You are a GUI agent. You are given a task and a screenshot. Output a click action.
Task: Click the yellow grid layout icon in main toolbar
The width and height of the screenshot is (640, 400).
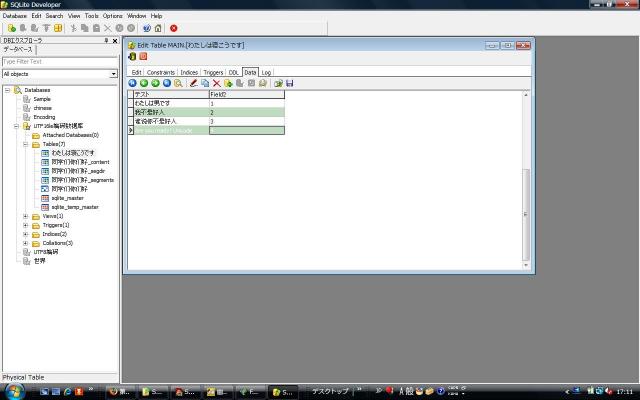tap(58, 28)
